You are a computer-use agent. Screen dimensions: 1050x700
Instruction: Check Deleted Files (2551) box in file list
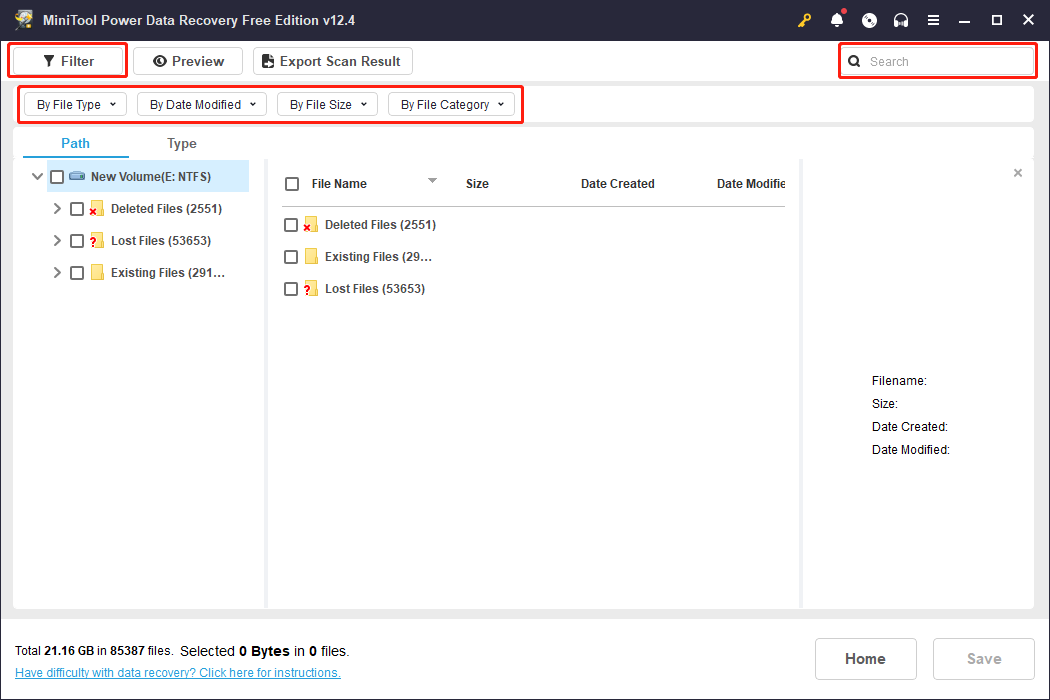[291, 225]
